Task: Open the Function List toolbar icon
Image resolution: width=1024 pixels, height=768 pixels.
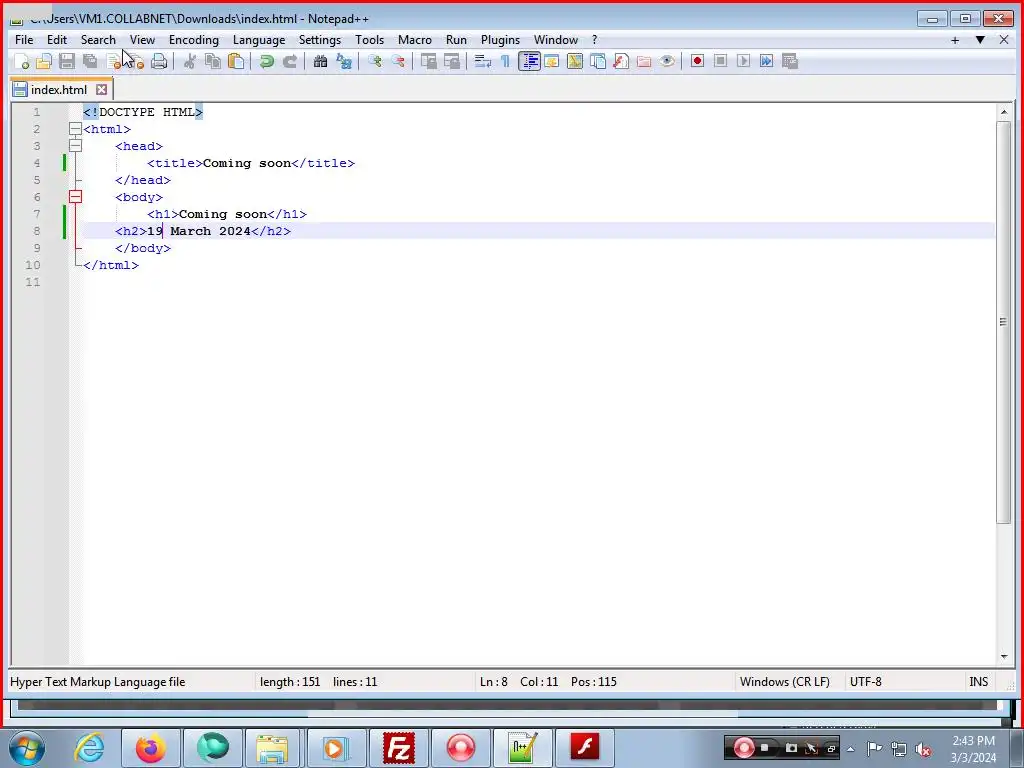Action: [621, 61]
